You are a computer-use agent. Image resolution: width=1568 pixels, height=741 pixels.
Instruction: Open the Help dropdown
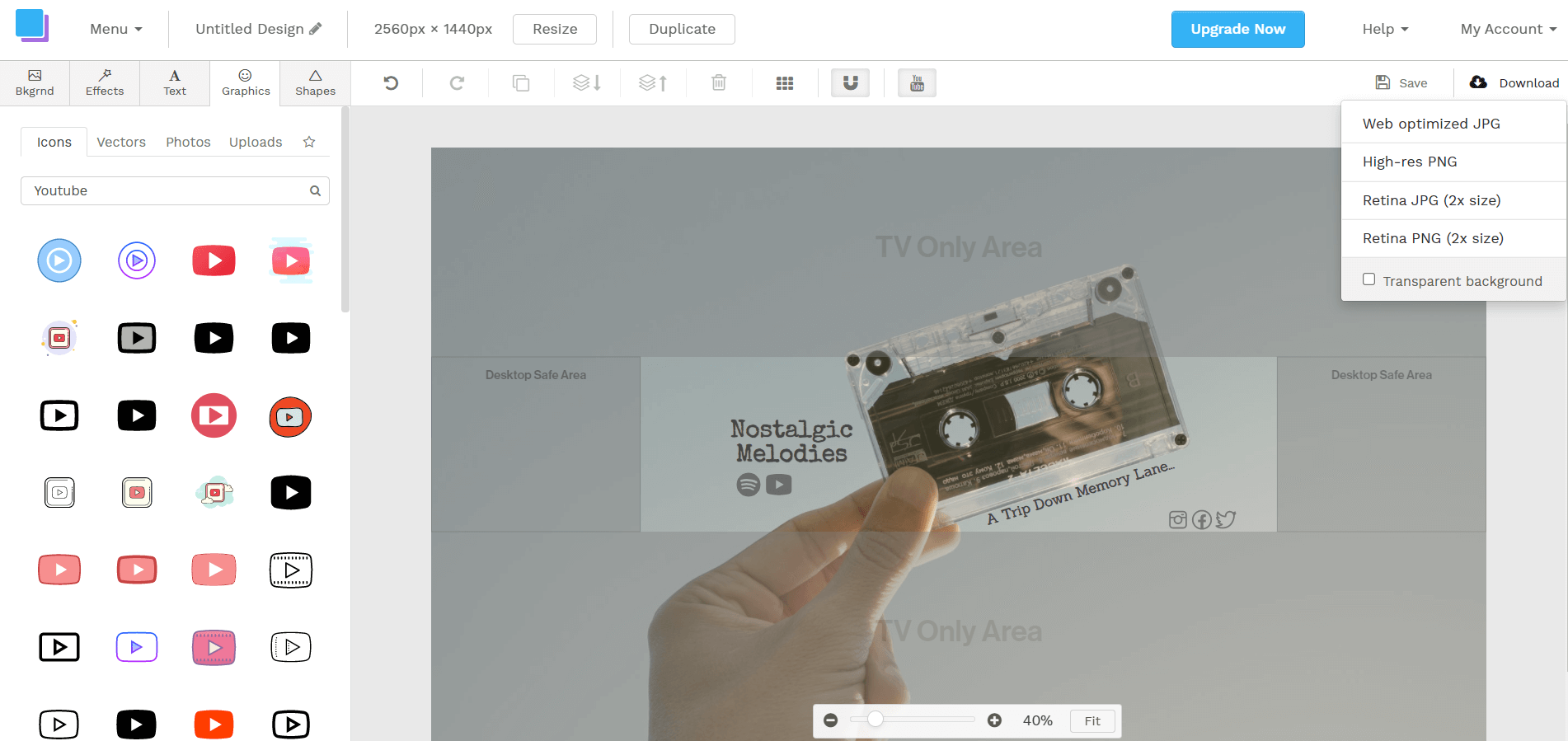pos(1385,29)
